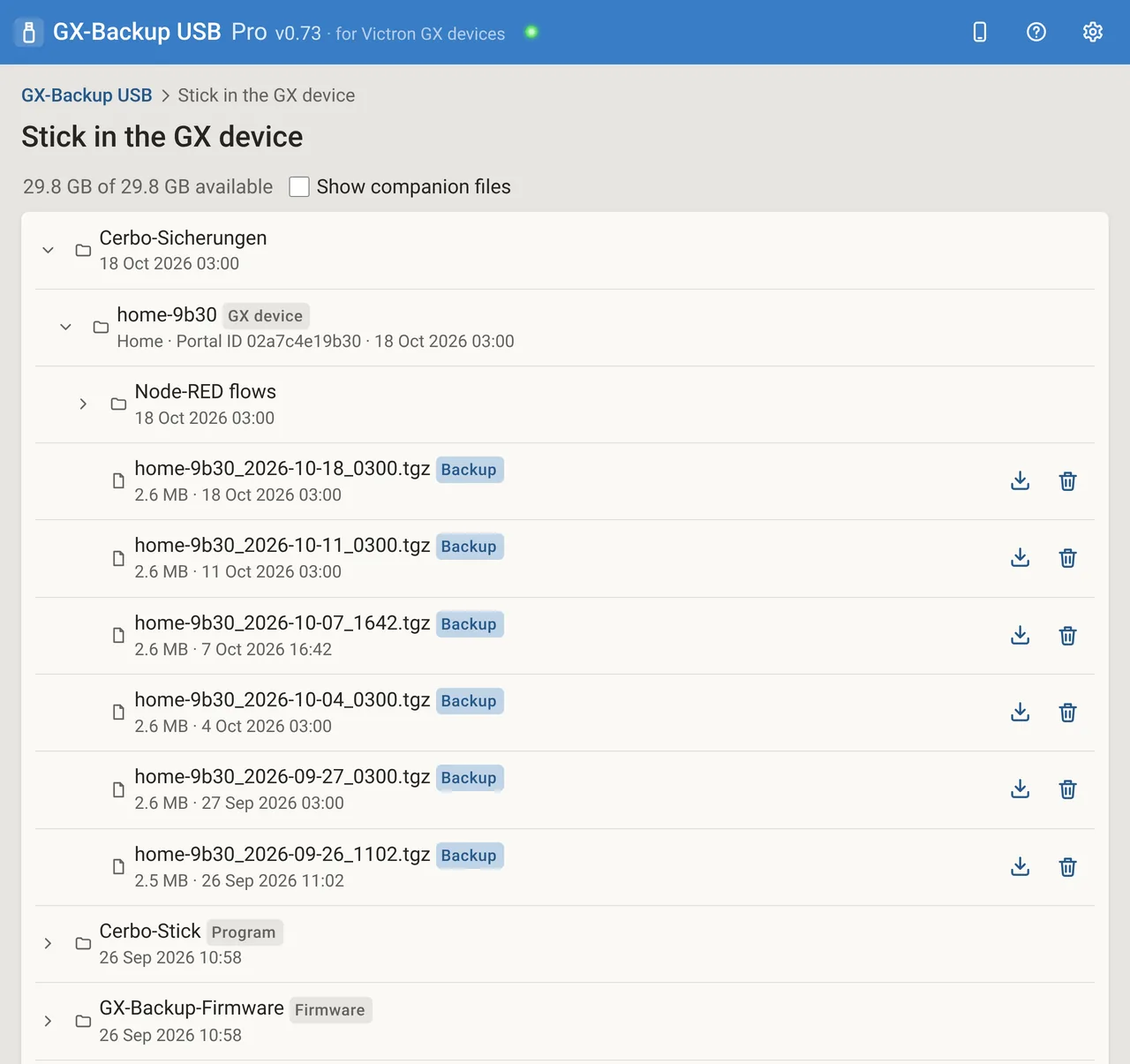Image resolution: width=1130 pixels, height=1064 pixels.
Task: Download home-9b30_2026-10-18_0300.tgz backup
Action: [1021, 481]
